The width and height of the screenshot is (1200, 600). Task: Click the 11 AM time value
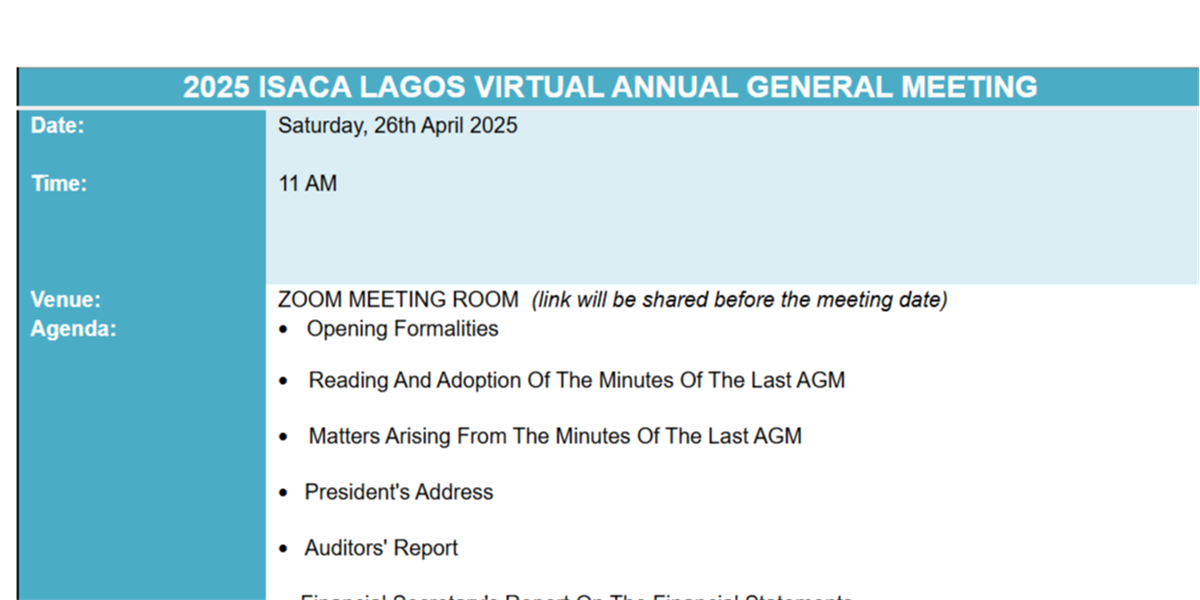[307, 184]
